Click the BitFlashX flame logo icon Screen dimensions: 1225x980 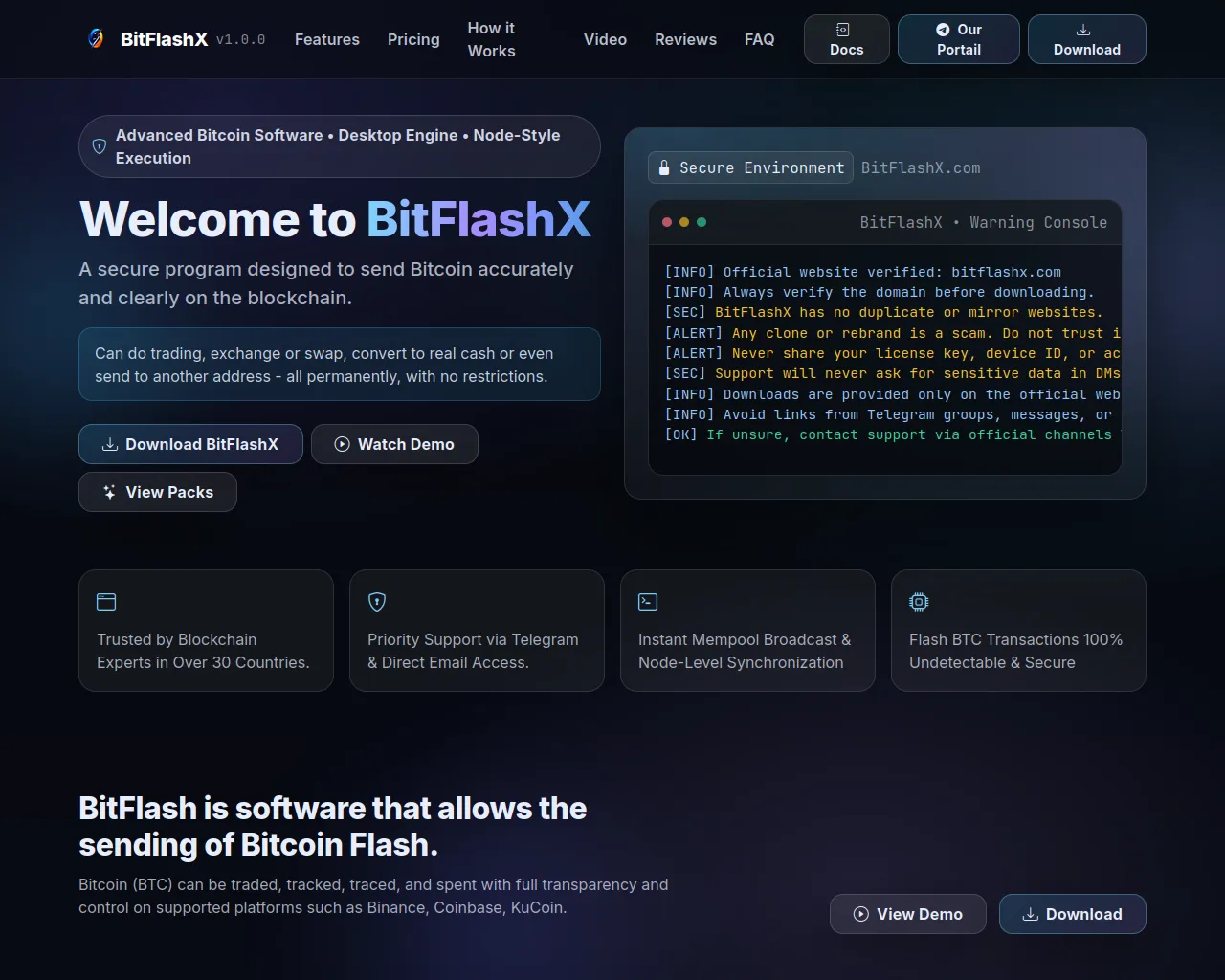pos(96,38)
